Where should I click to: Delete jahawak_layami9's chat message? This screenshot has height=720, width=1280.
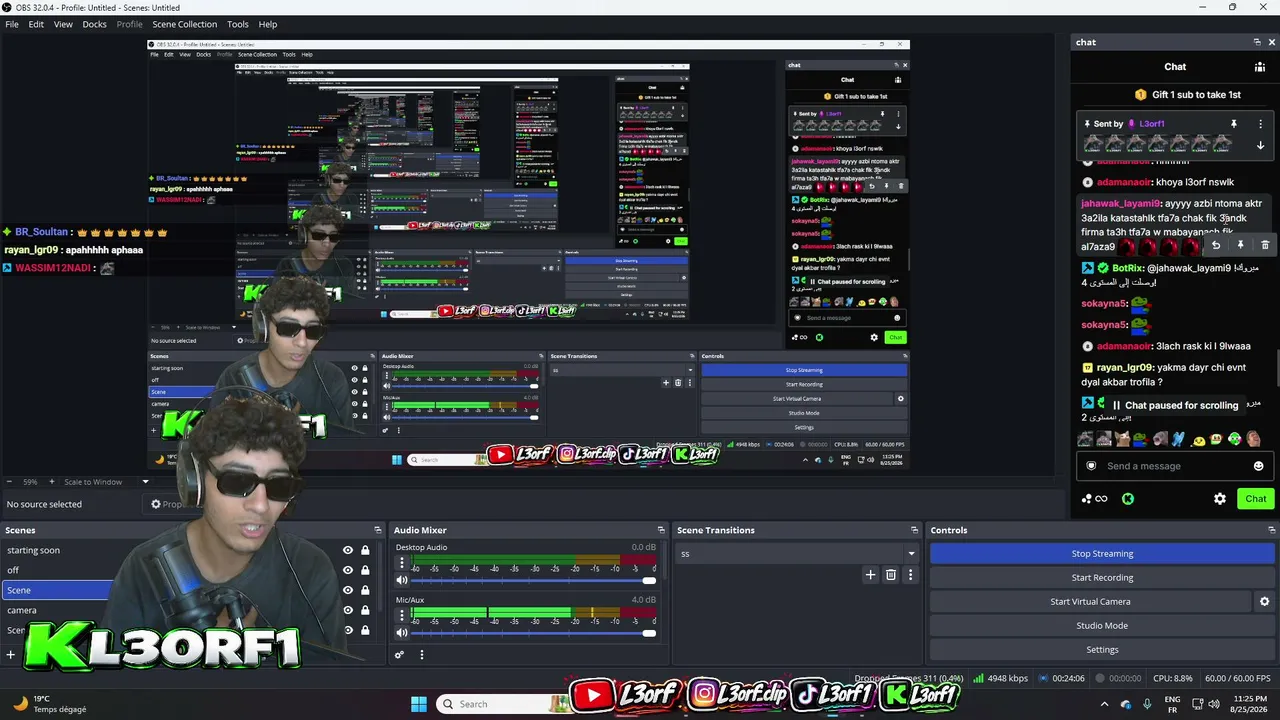[x=1265, y=245]
